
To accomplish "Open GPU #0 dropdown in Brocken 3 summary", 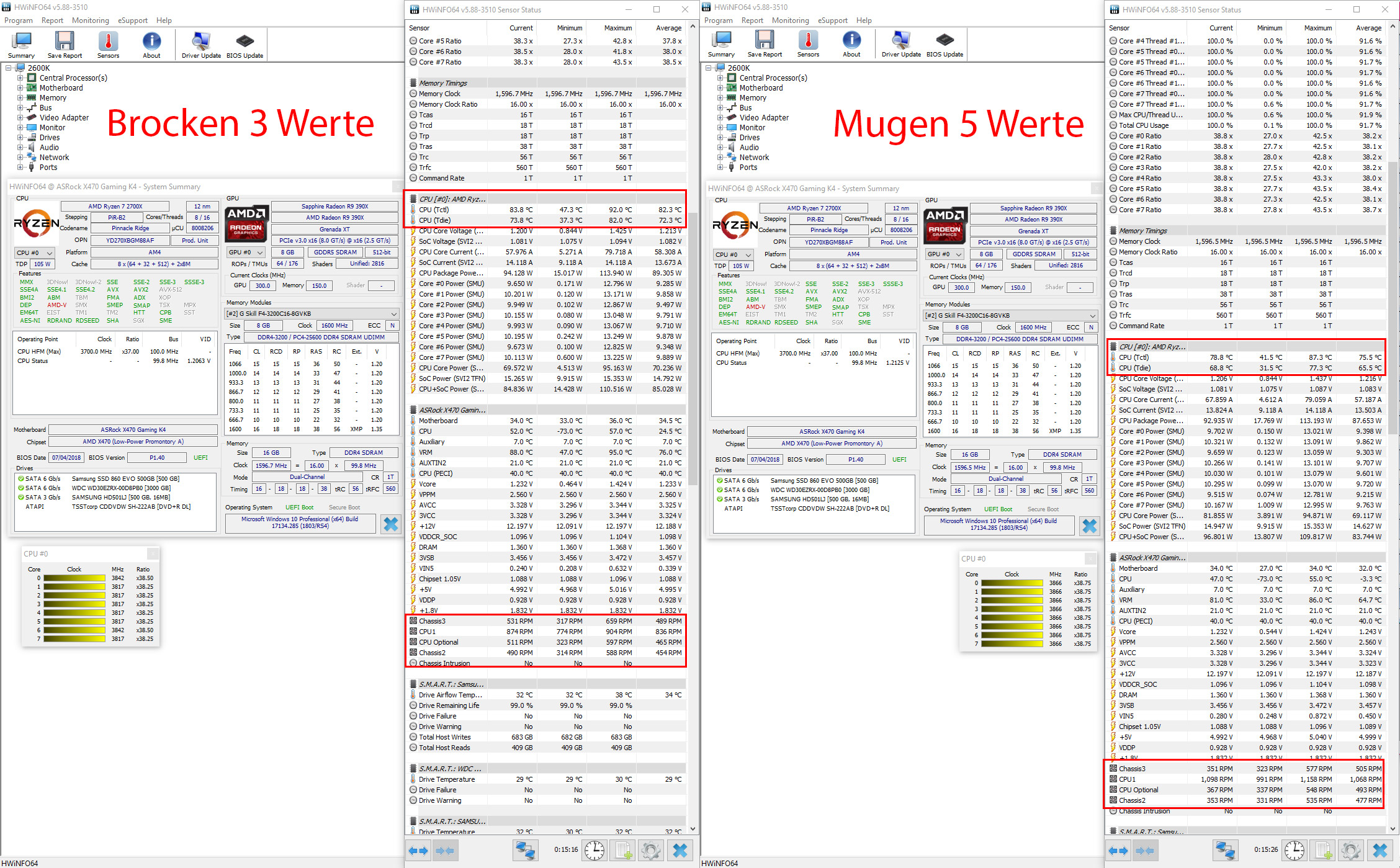I will tap(246, 253).
